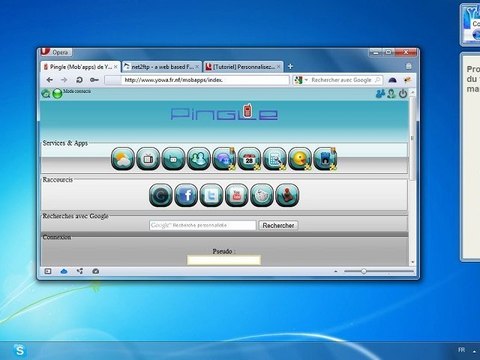Open the contacts people app icon
The height and width of the screenshot is (360, 480).
(199, 159)
